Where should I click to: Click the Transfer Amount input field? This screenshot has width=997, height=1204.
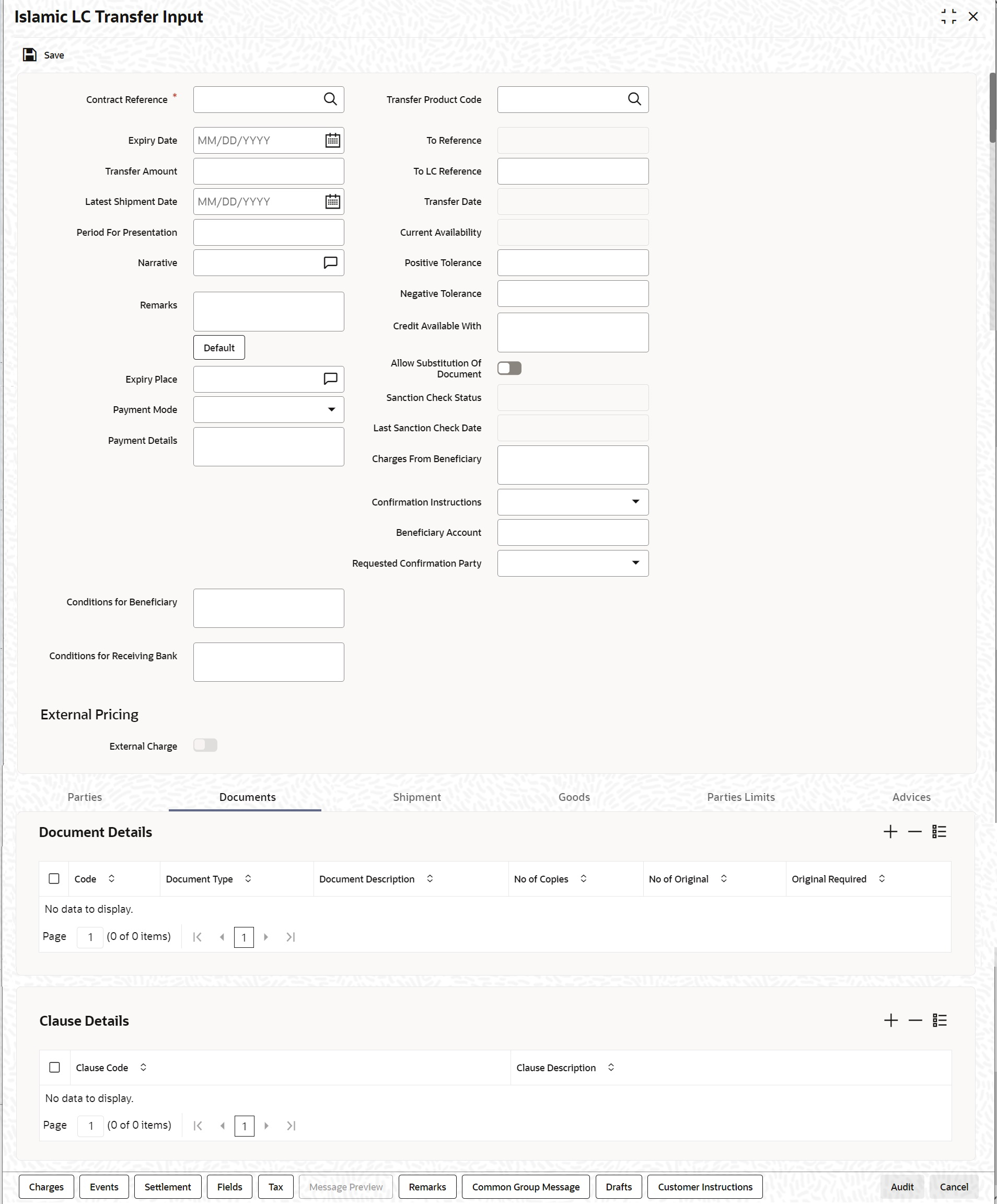click(x=269, y=171)
